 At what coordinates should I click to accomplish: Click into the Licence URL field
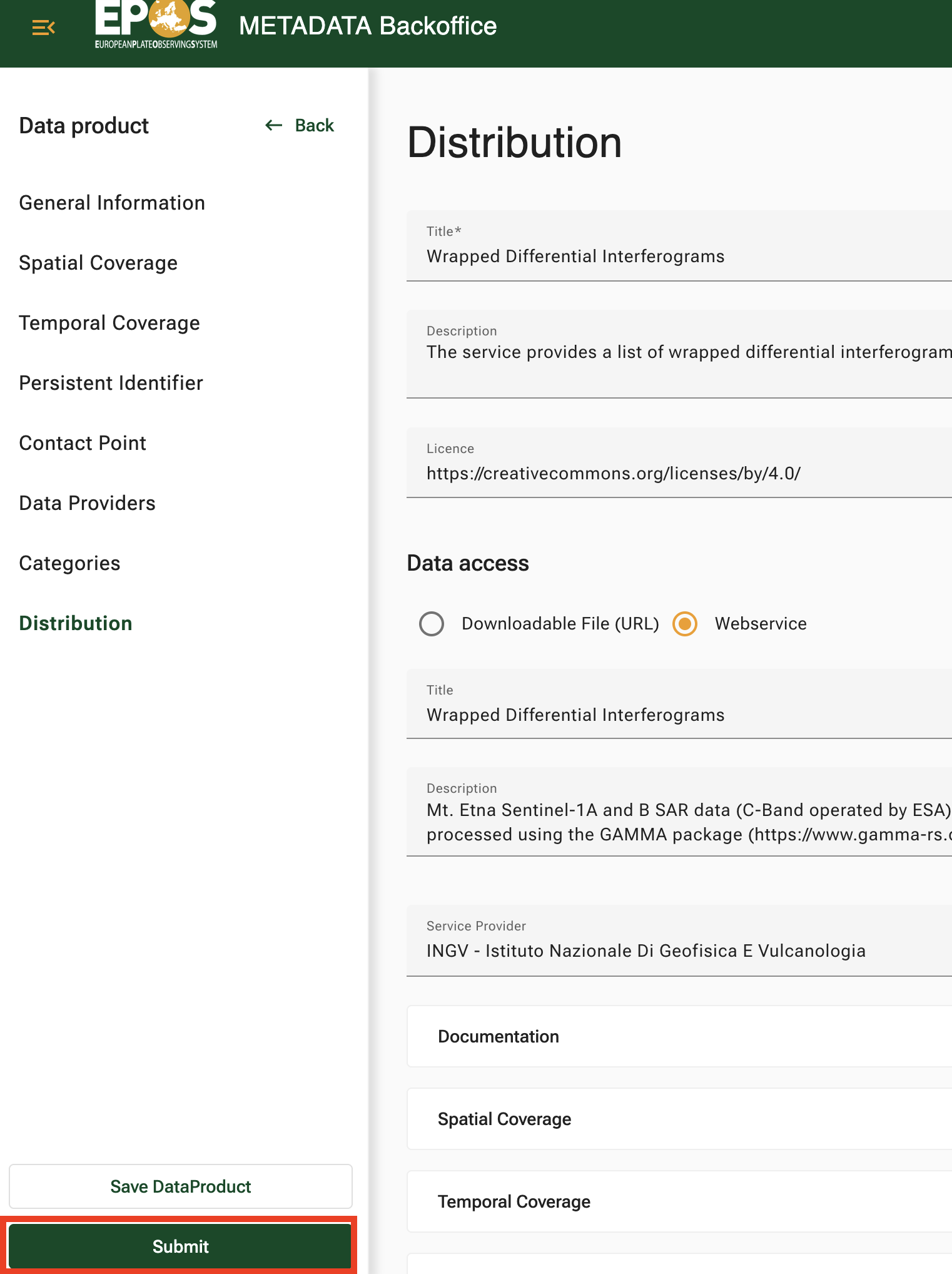coord(679,474)
